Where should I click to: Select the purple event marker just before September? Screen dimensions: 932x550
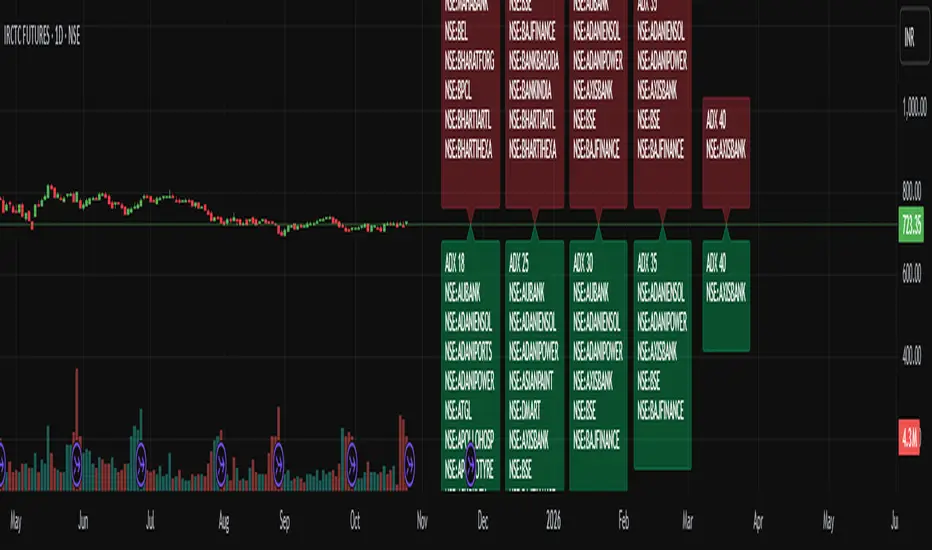(x=278, y=464)
